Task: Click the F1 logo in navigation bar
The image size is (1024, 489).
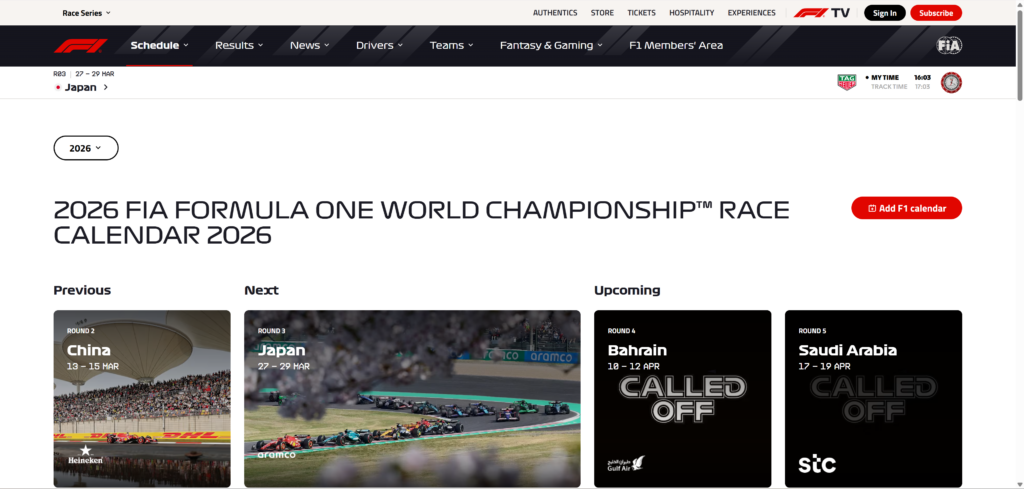Action: [x=80, y=45]
